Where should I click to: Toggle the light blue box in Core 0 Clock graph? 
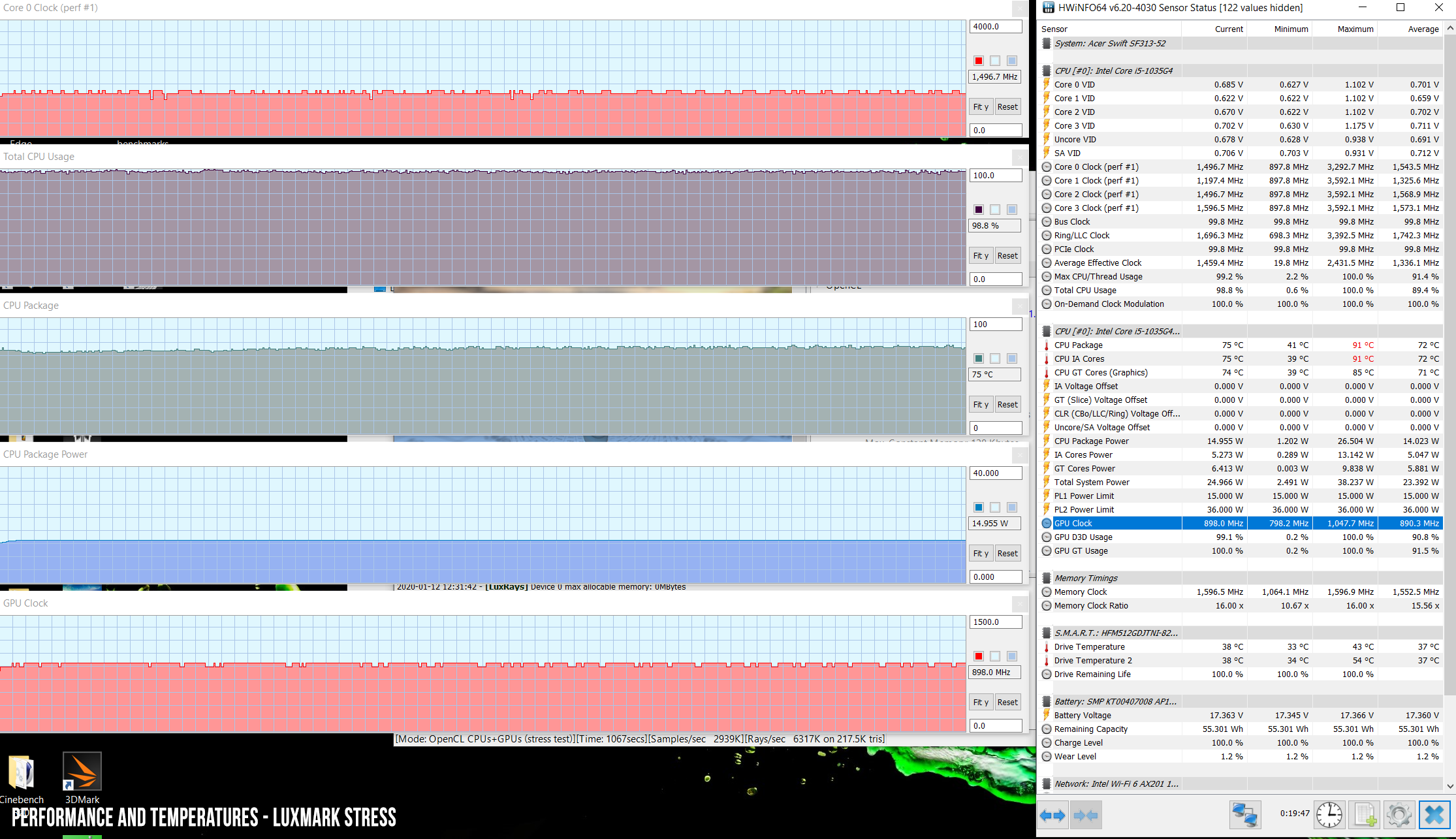tap(1012, 61)
